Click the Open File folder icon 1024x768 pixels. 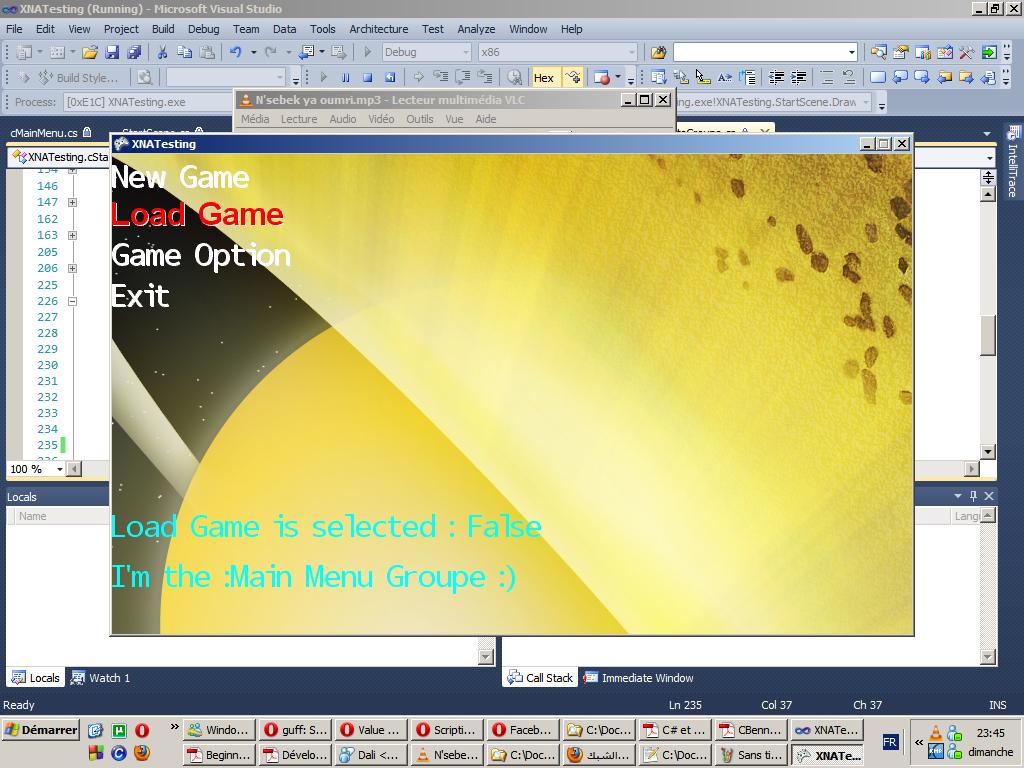[x=90, y=52]
